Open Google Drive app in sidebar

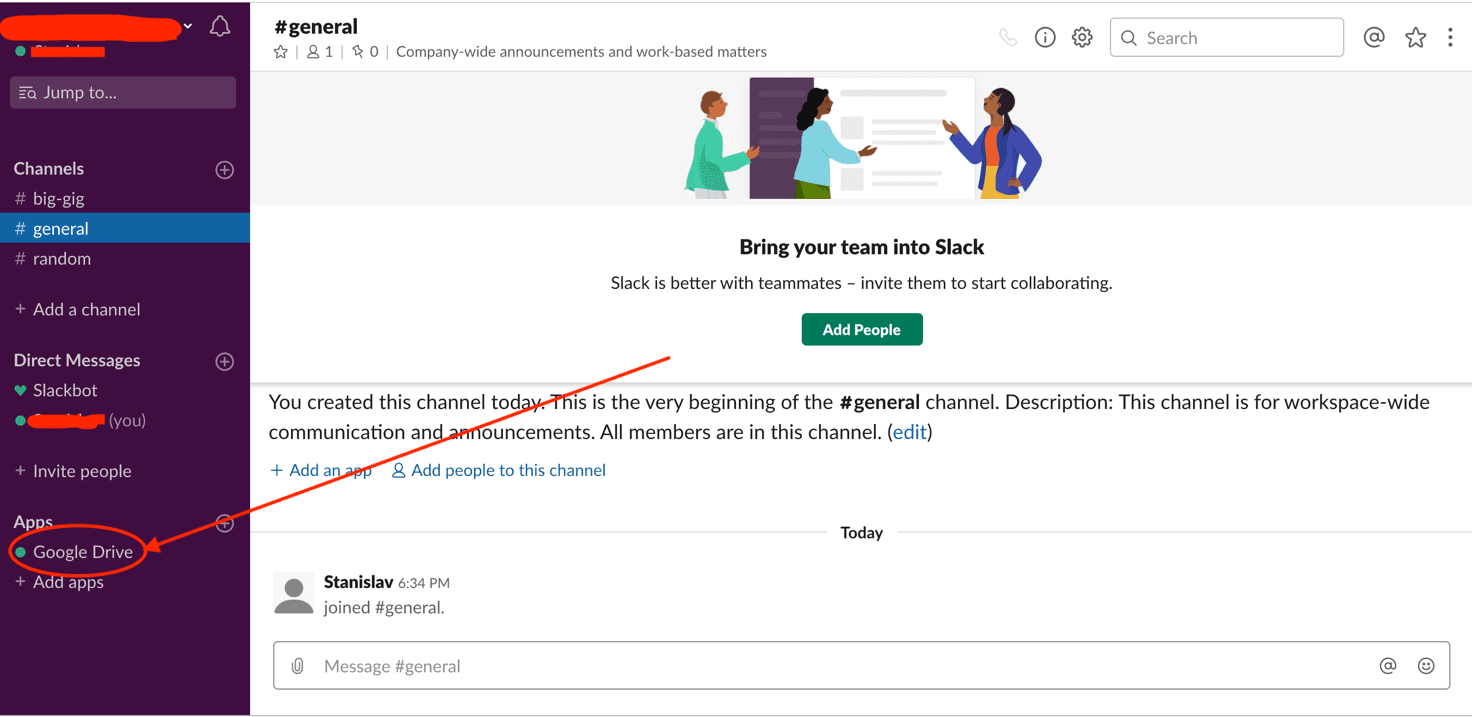(83, 552)
